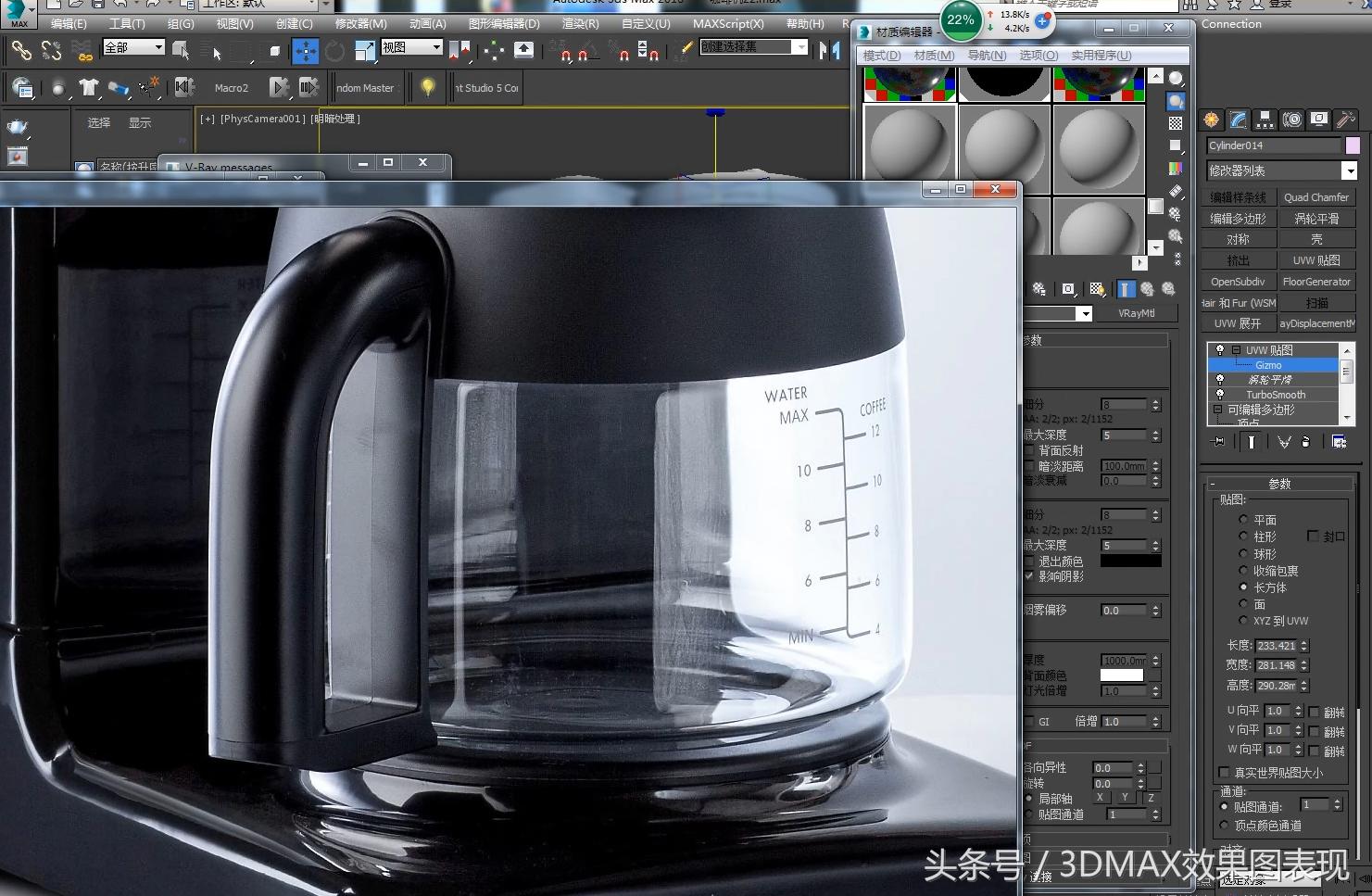Click the pink object color swatch
Screen dimensions: 1372x896
click(1353, 145)
